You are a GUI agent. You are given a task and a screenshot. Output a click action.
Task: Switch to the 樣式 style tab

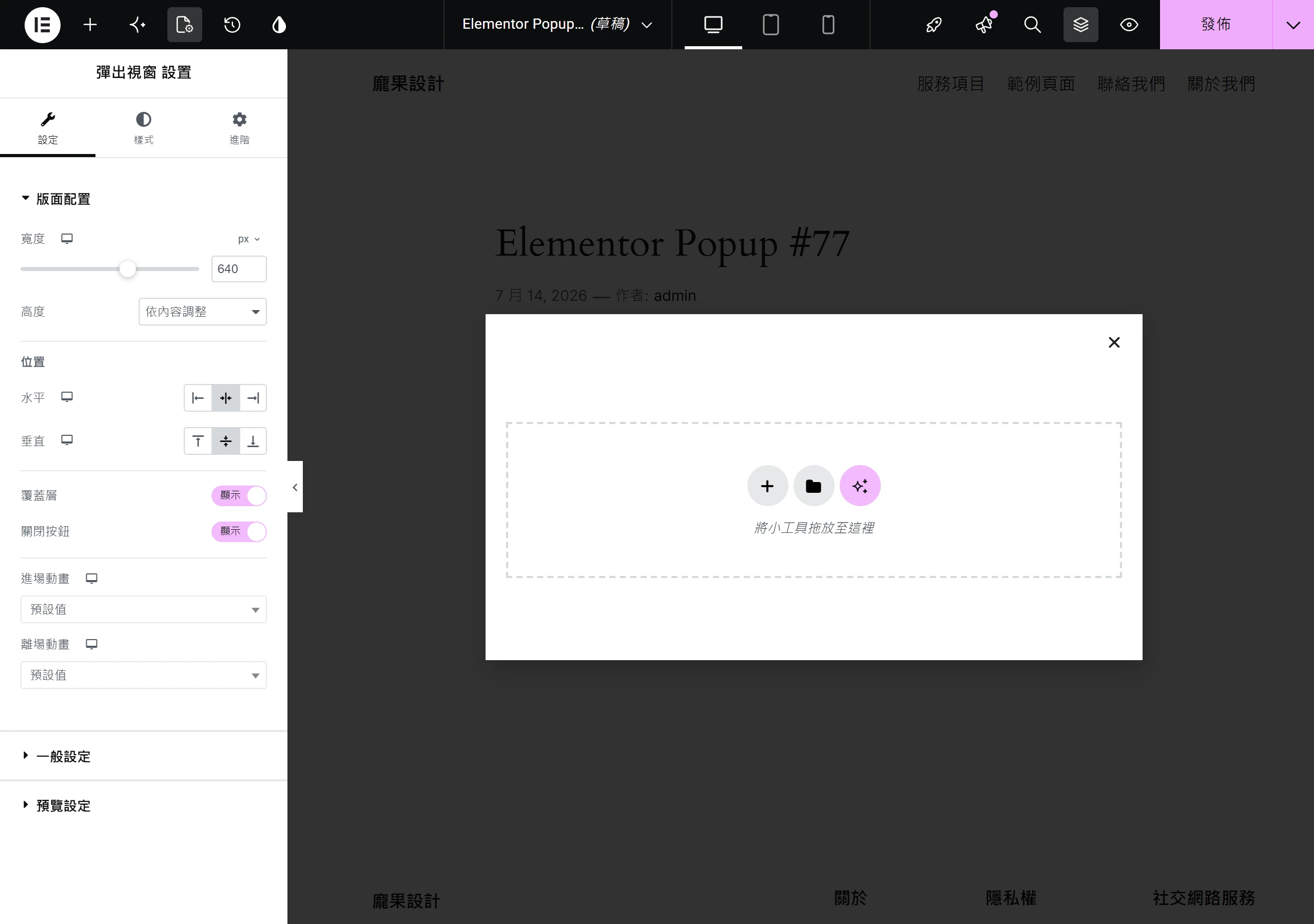pos(144,128)
